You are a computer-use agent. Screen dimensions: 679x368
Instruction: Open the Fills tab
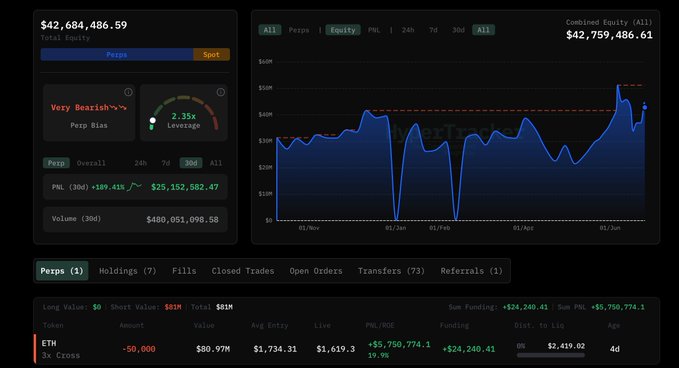(184, 271)
